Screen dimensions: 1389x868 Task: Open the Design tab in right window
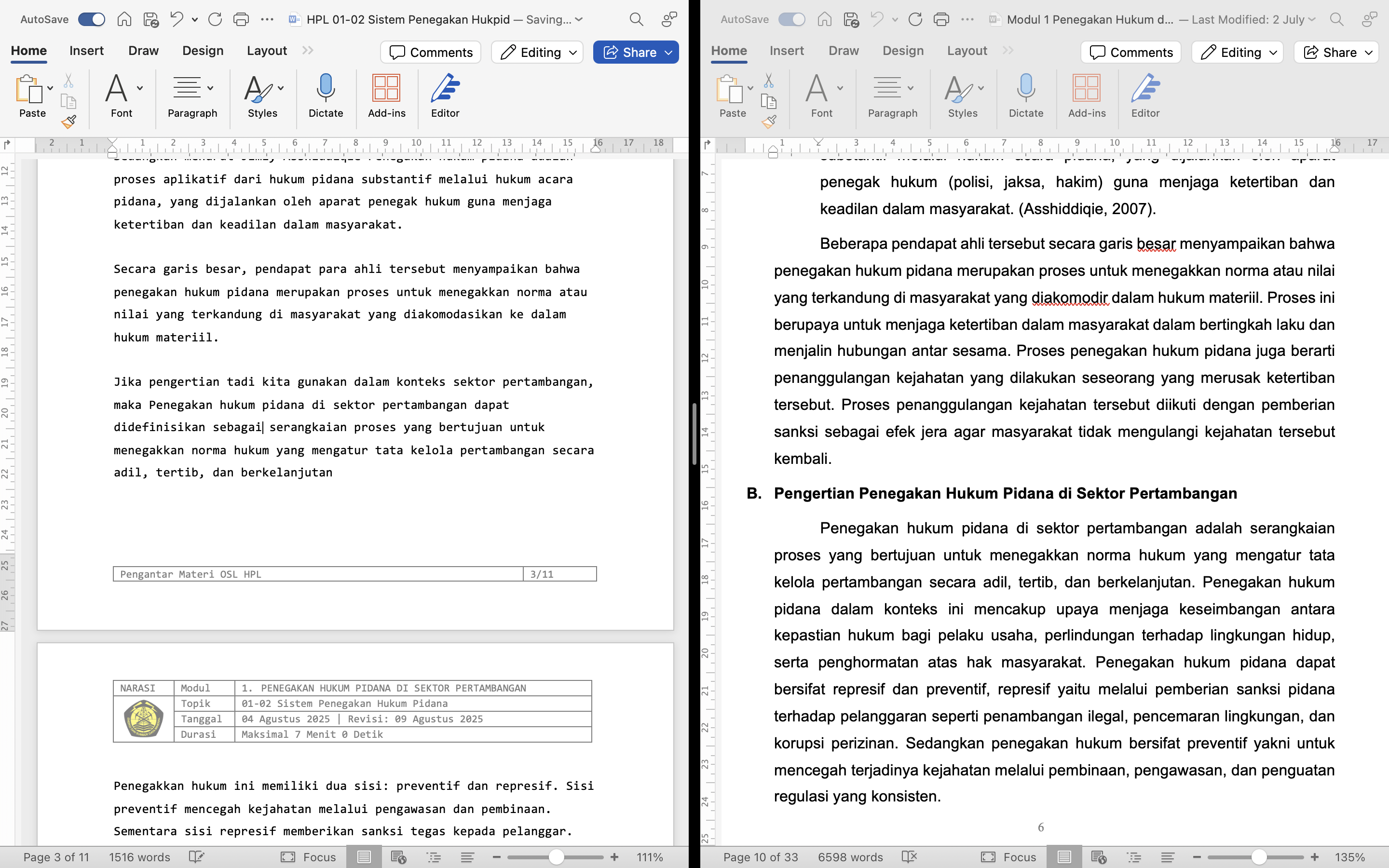pyautogui.click(x=902, y=51)
